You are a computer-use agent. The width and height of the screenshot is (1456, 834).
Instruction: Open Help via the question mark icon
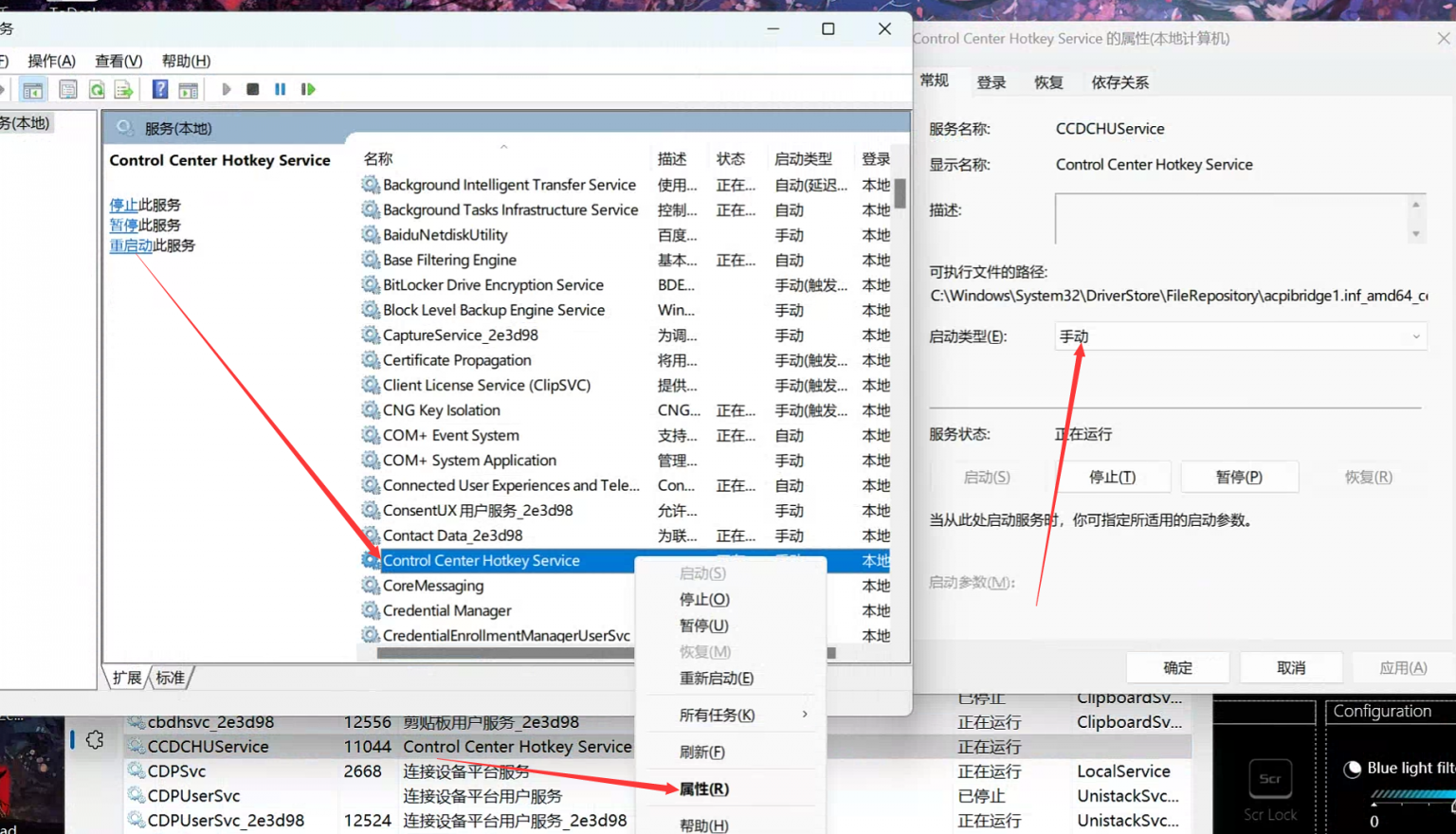pyautogui.click(x=161, y=88)
